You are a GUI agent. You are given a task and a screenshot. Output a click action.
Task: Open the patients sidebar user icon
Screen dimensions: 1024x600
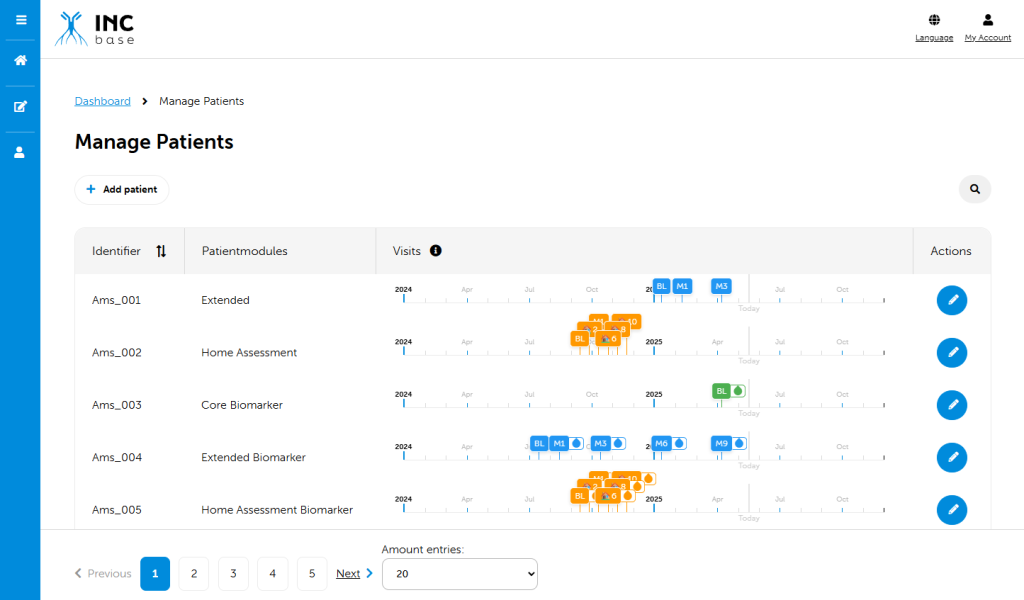coord(20,152)
